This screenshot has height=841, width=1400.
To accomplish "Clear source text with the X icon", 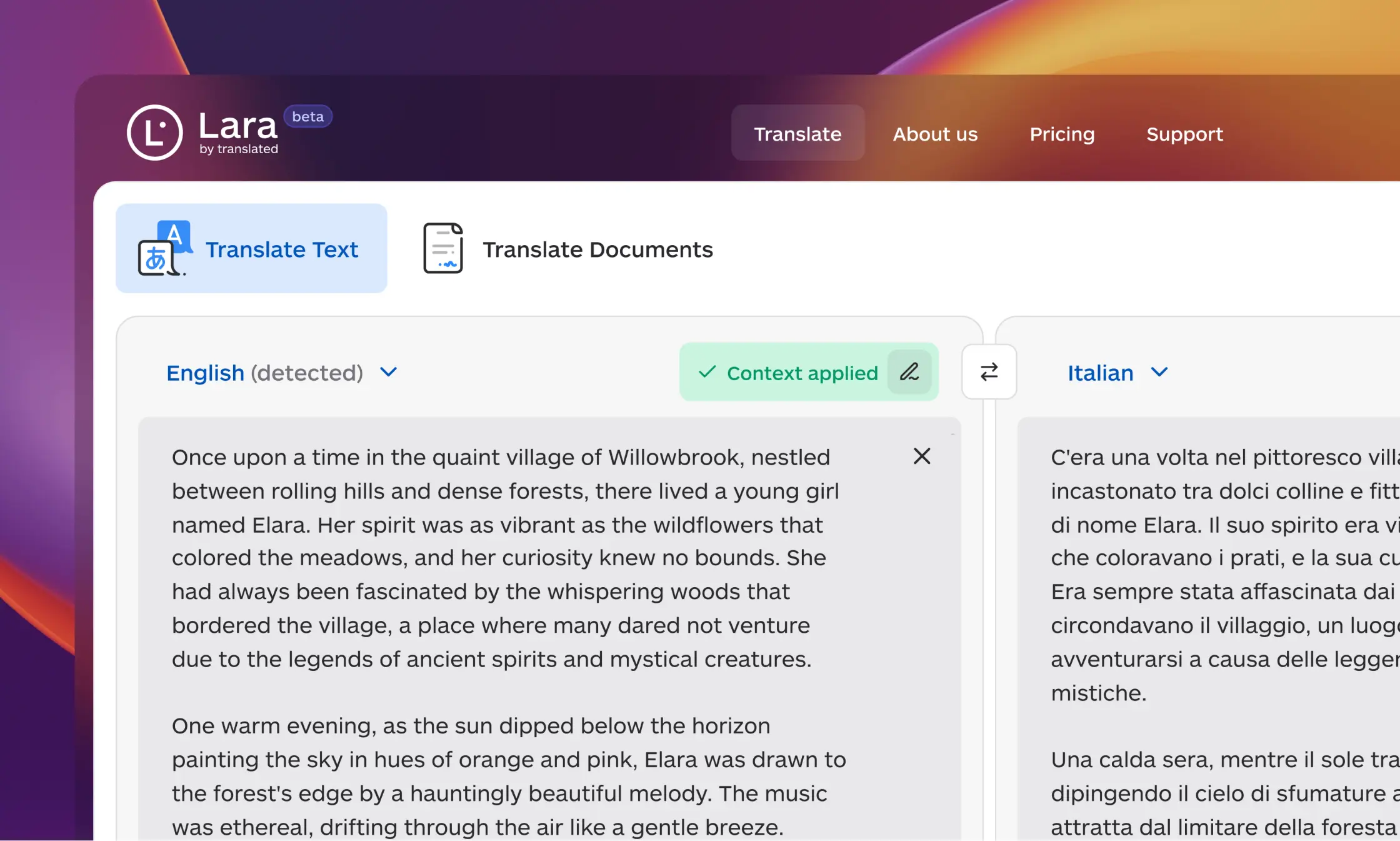I will pos(922,456).
